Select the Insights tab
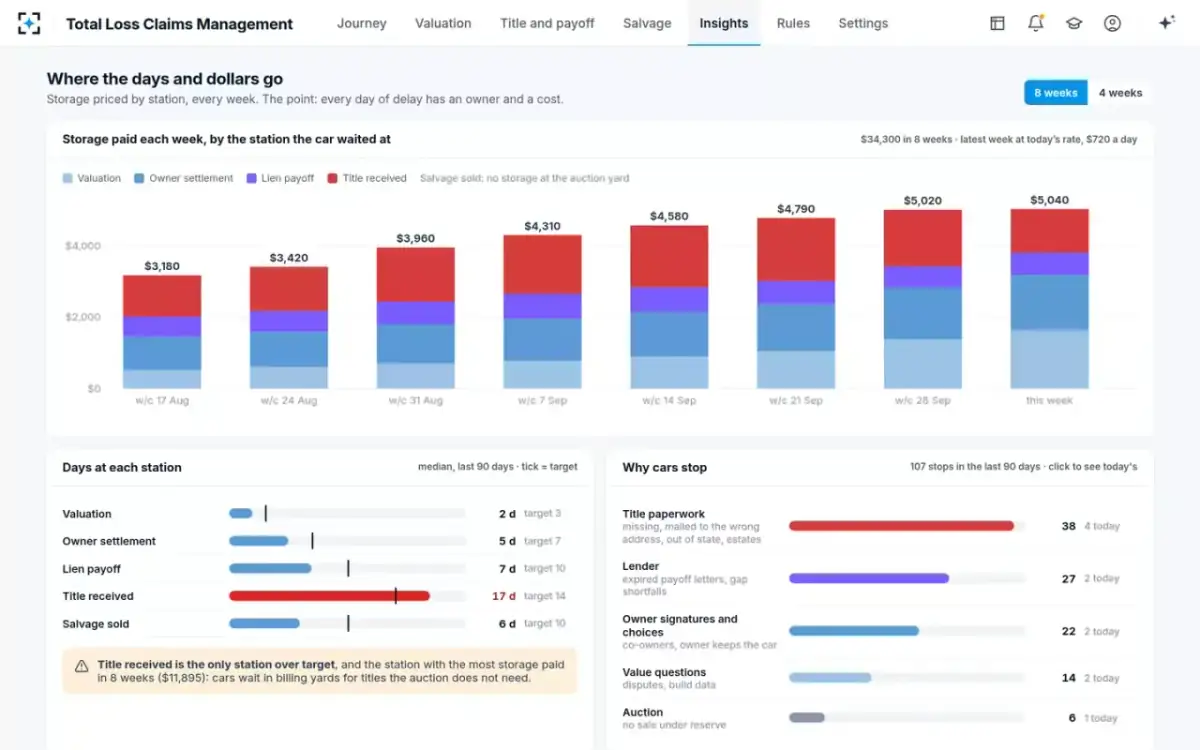Image resolution: width=1200 pixels, height=750 pixels. coord(724,23)
